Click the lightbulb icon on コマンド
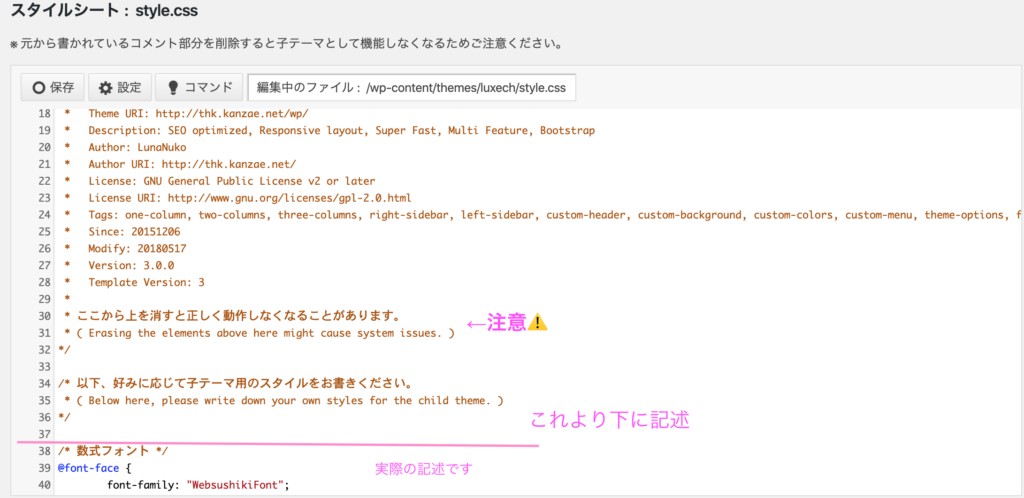1024x498 pixels. click(x=173, y=87)
